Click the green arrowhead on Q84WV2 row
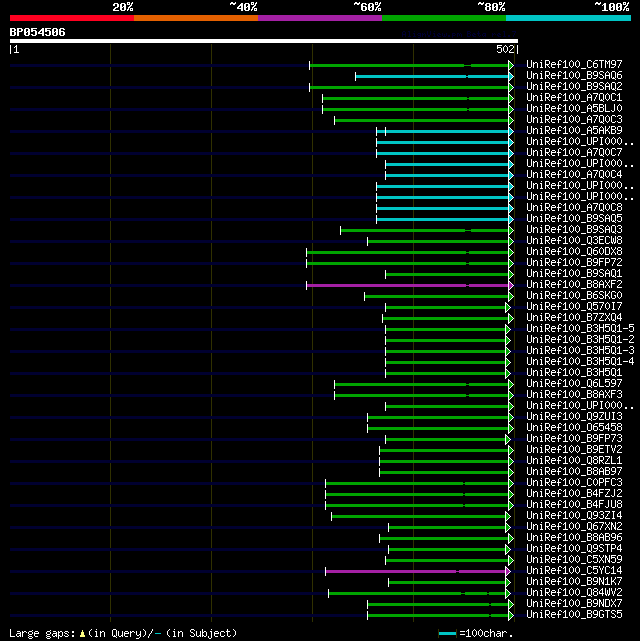The image size is (640, 641). coord(508,593)
